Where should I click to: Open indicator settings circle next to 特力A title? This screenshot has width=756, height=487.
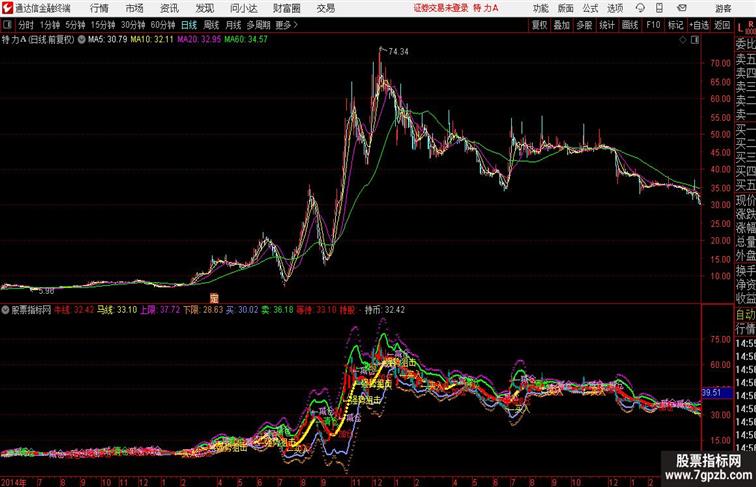point(81,40)
